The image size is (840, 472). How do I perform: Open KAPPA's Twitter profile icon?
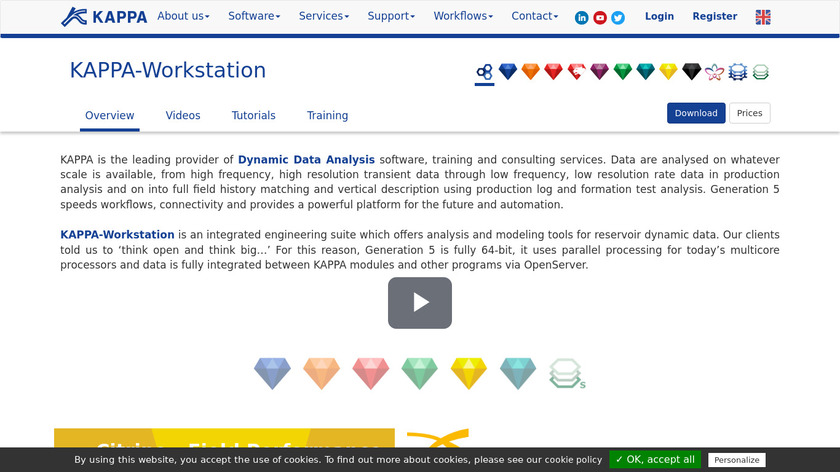point(618,18)
